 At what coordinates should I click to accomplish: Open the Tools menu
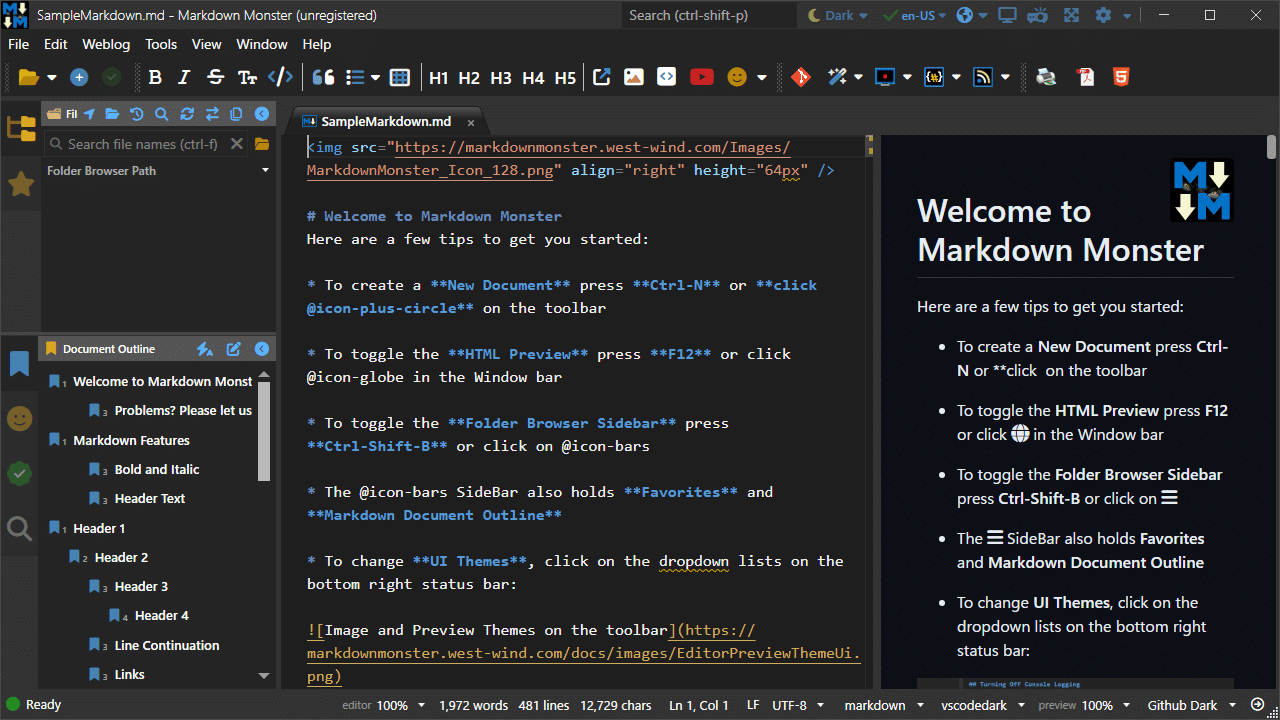pyautogui.click(x=161, y=44)
